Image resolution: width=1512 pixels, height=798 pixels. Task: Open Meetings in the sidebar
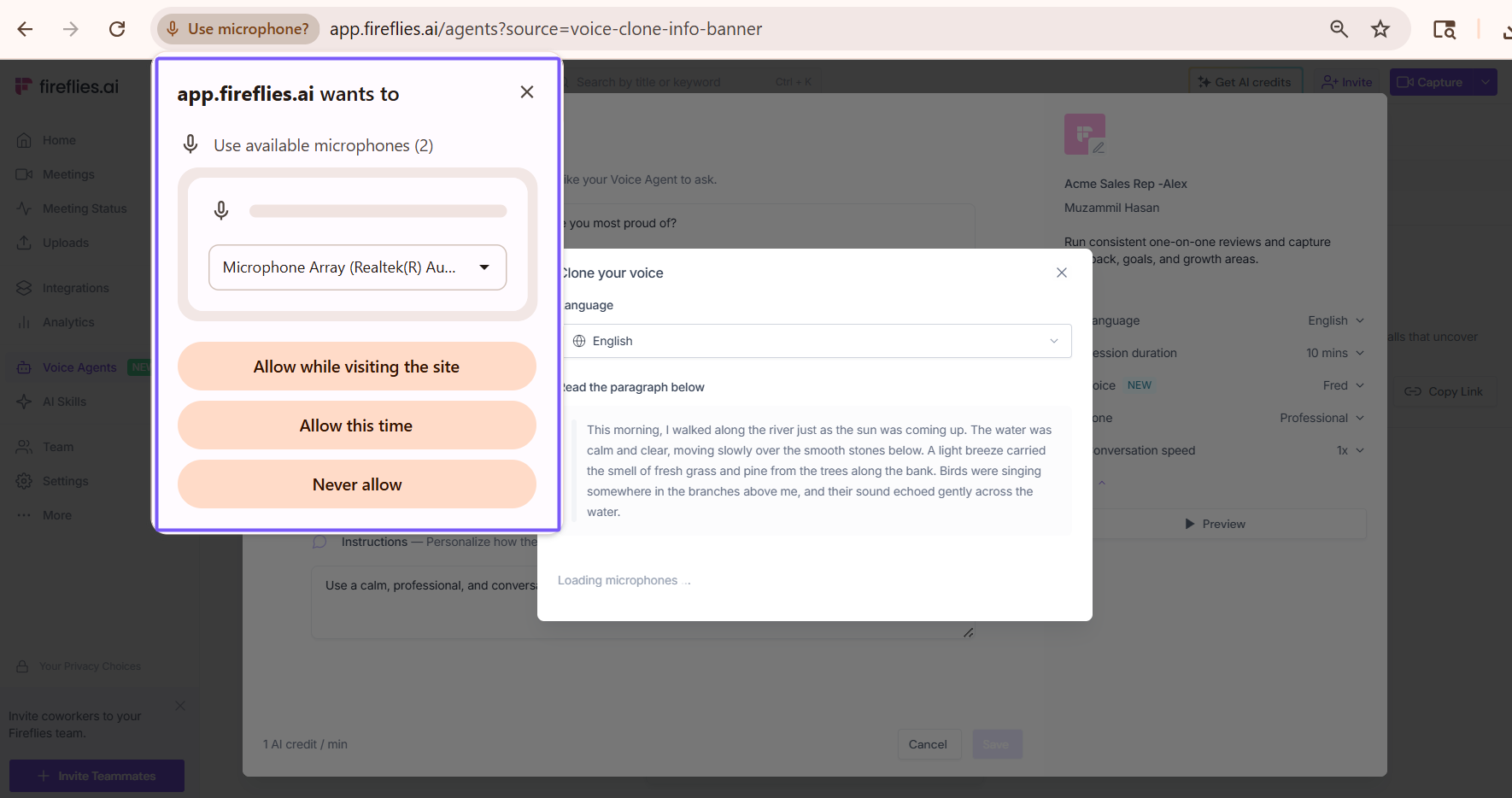pyautogui.click(x=68, y=174)
